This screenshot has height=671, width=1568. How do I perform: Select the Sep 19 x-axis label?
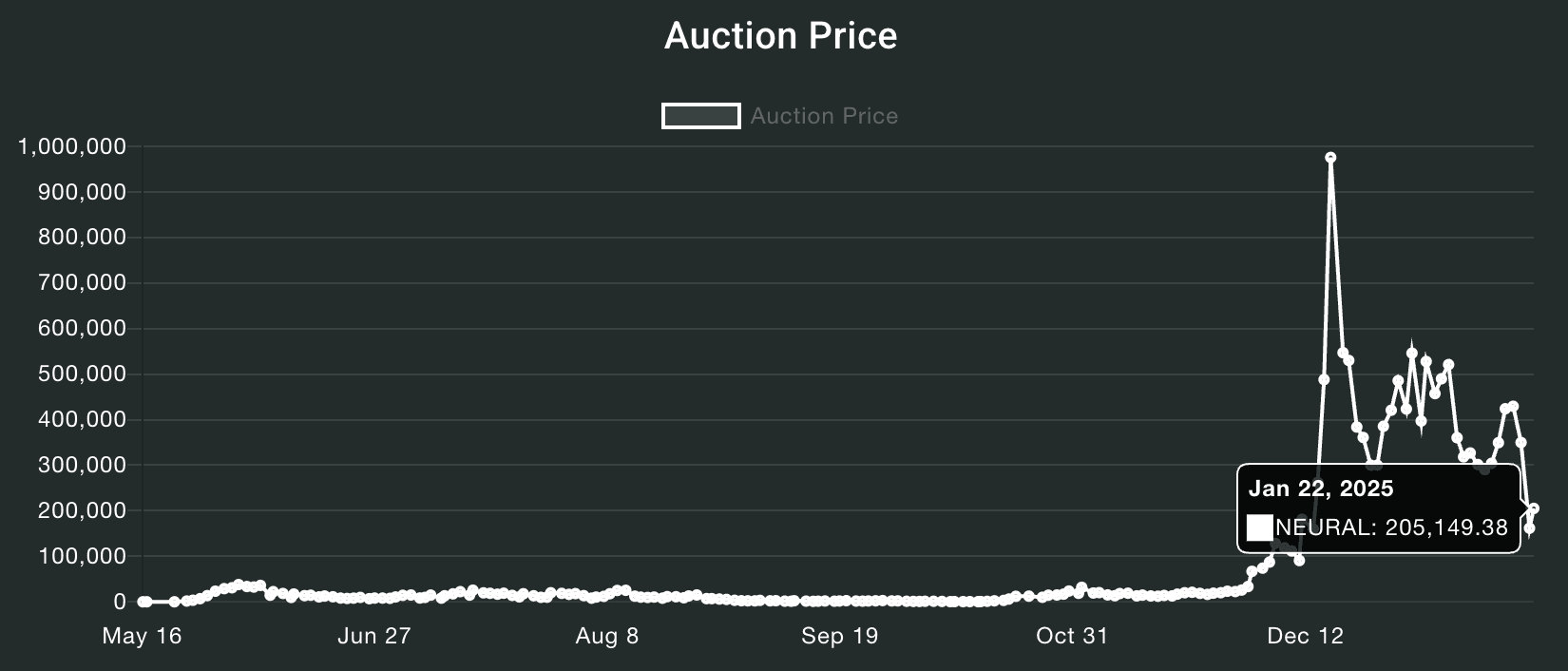pos(840,636)
